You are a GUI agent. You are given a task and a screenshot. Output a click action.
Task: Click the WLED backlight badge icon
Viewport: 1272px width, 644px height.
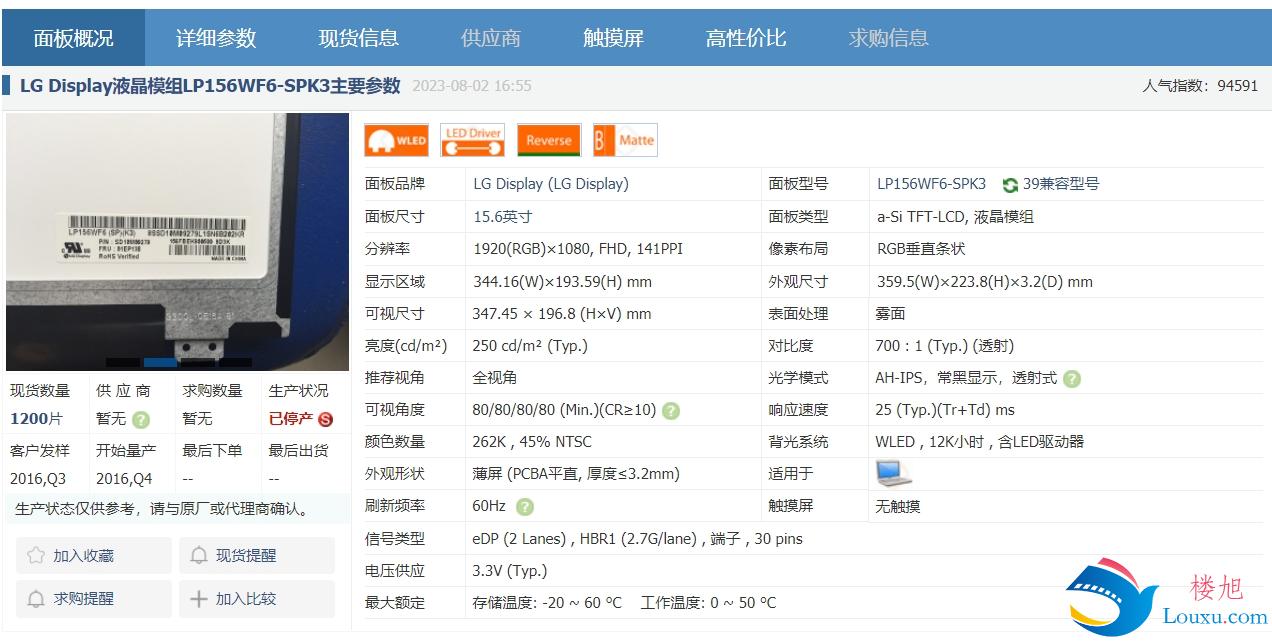[396, 141]
